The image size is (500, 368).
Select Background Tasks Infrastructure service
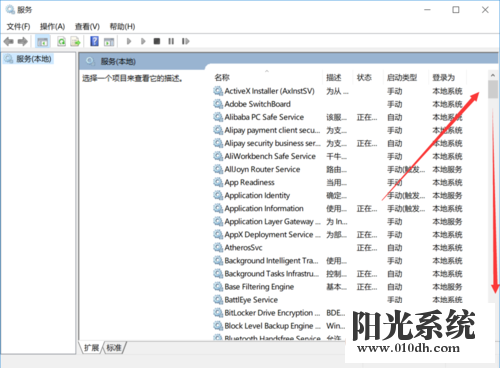click(272, 274)
